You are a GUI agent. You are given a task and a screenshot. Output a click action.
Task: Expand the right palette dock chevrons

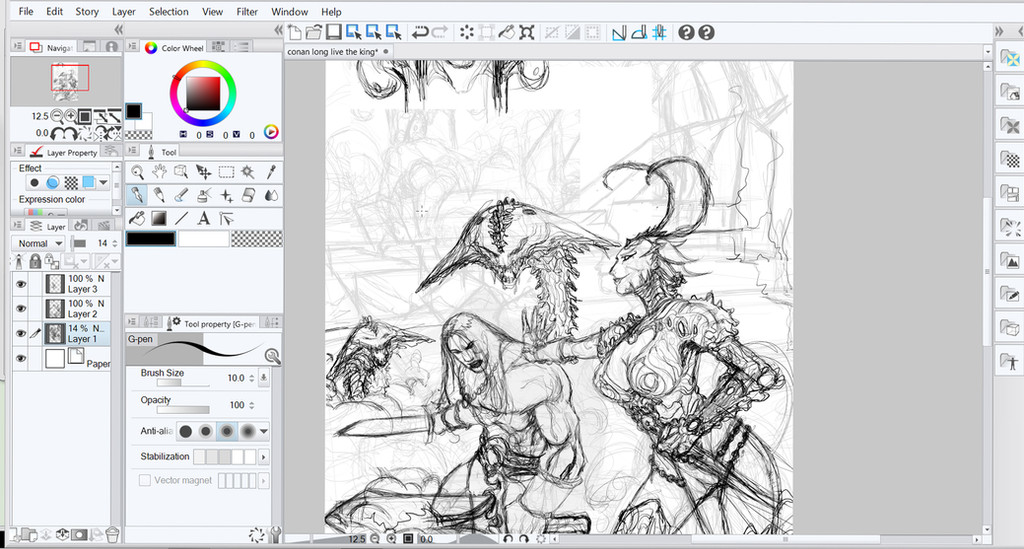[x=999, y=31]
